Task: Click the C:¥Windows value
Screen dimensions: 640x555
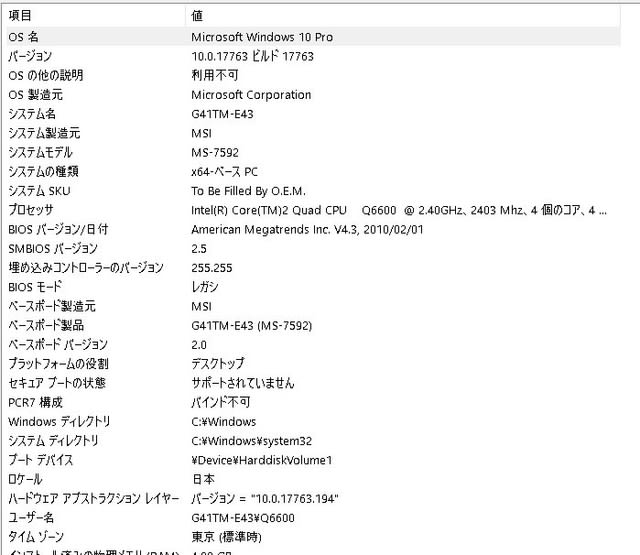Action: tap(224, 422)
